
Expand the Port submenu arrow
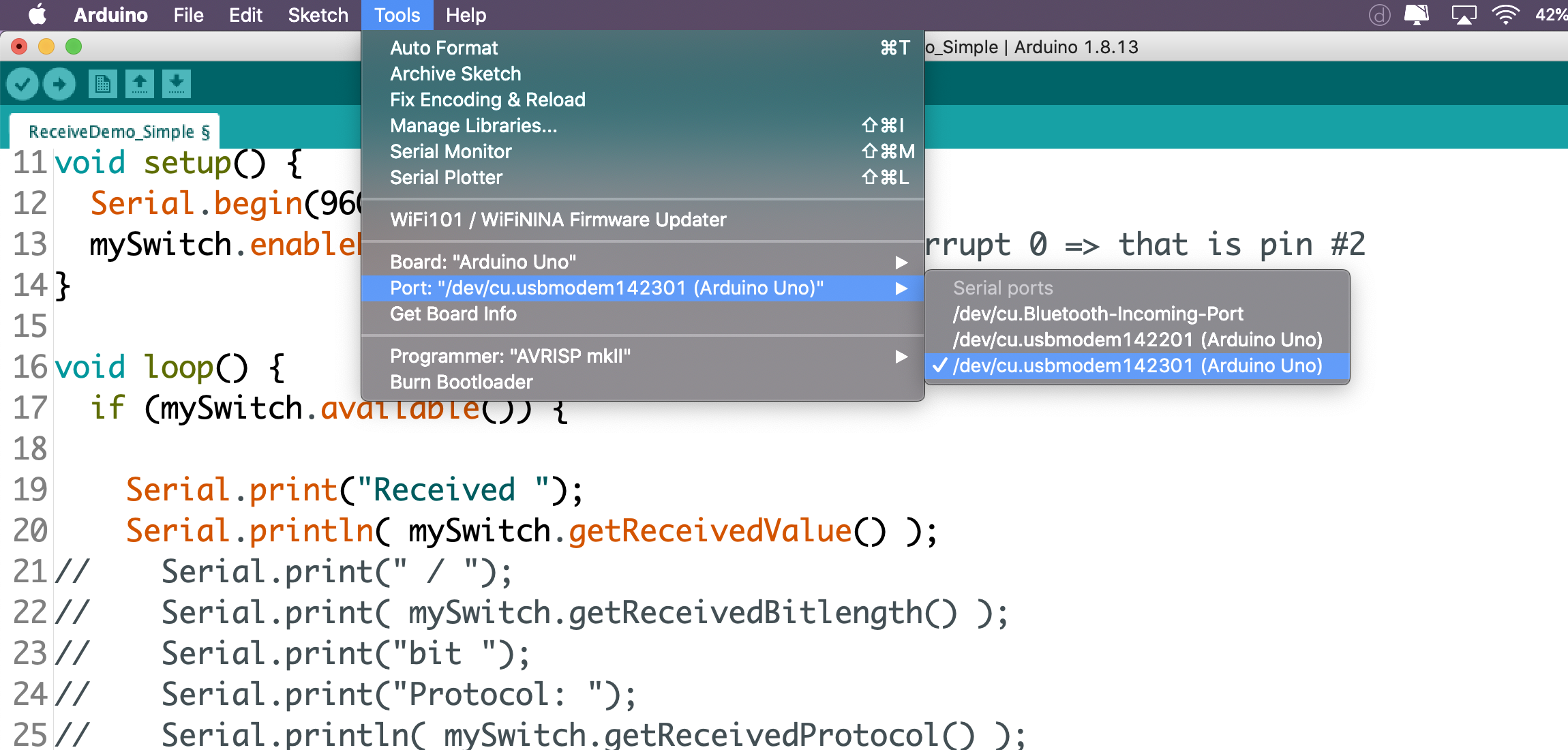coord(901,288)
